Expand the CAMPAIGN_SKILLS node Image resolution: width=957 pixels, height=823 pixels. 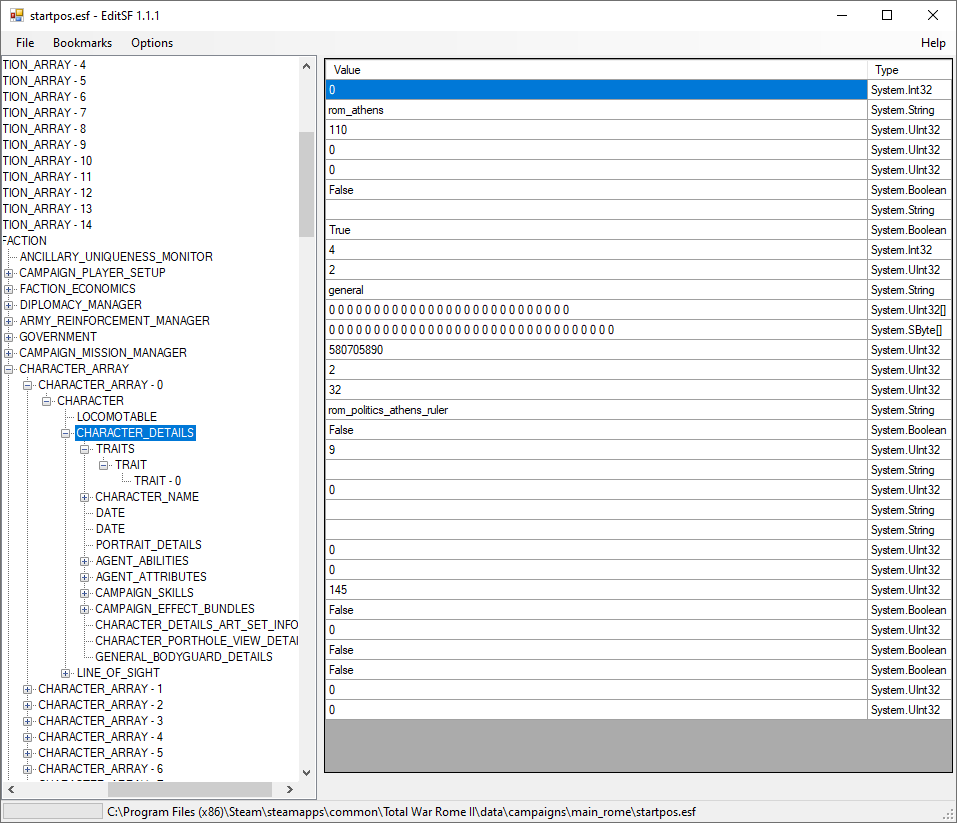point(84,593)
